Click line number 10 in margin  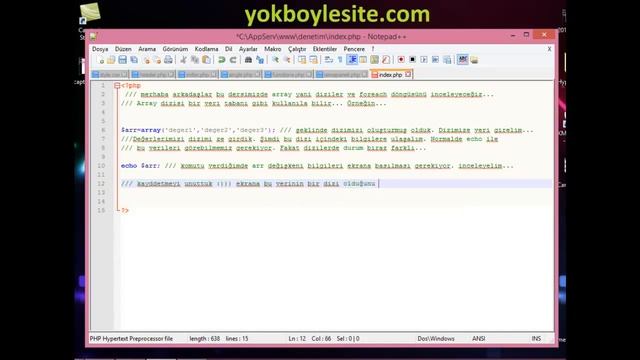(101, 166)
